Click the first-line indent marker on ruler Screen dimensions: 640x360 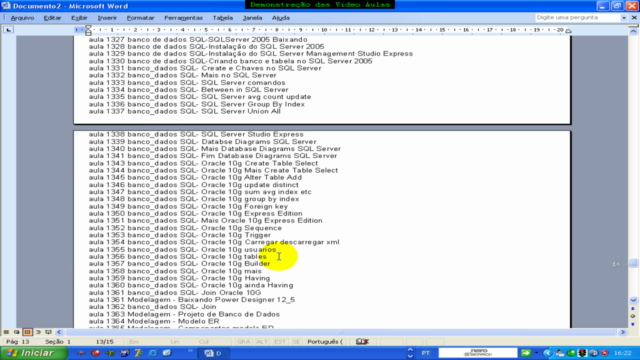[88, 27]
